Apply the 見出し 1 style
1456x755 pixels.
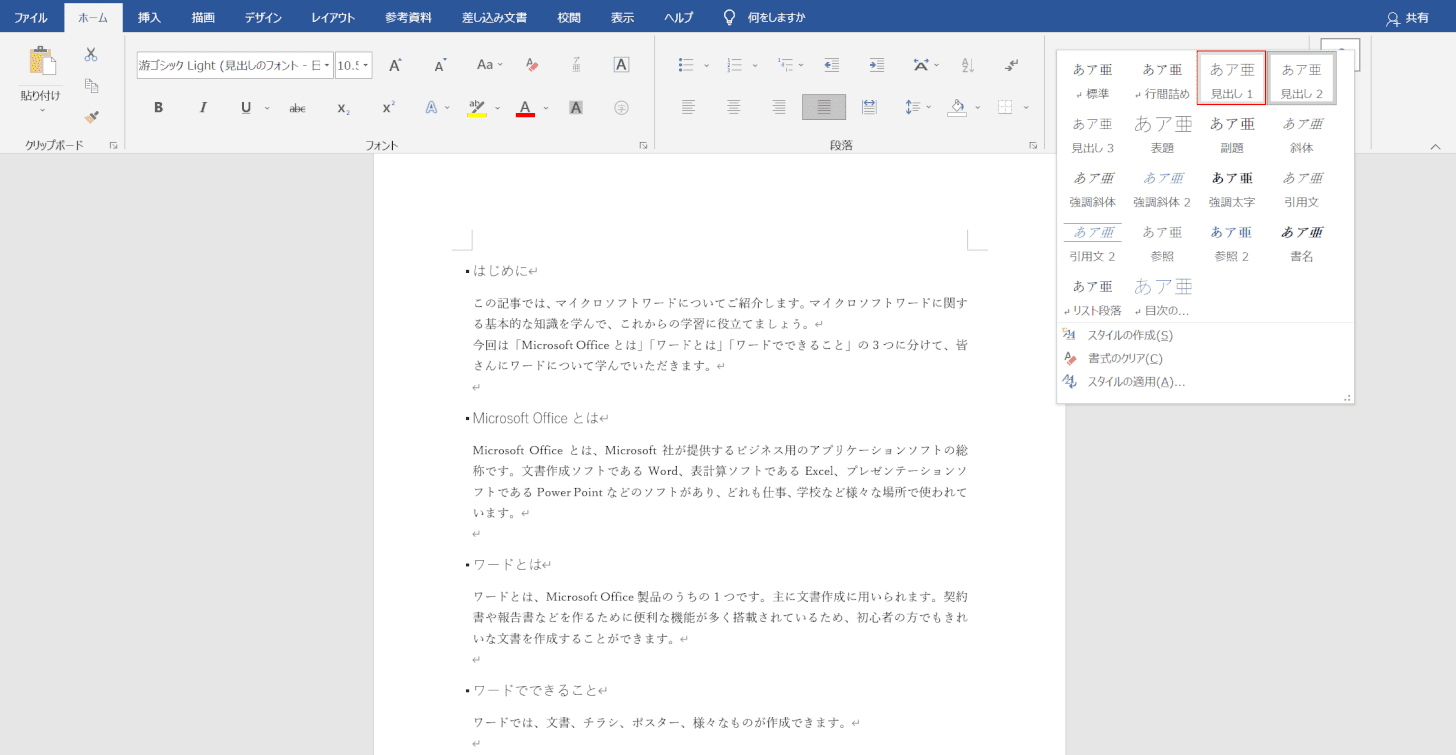click(x=1231, y=78)
